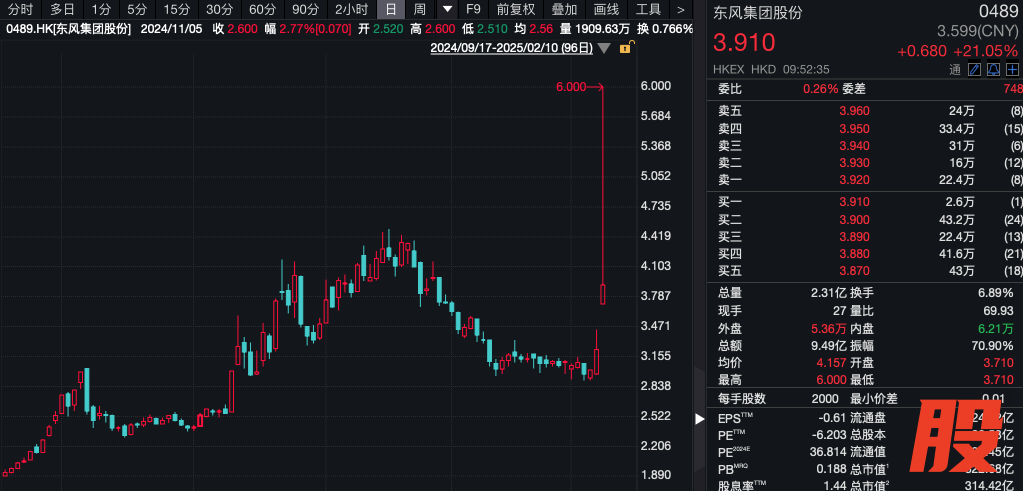Select the 2小时 two-hour period
This screenshot has height=491, width=1023.
click(x=351, y=9)
